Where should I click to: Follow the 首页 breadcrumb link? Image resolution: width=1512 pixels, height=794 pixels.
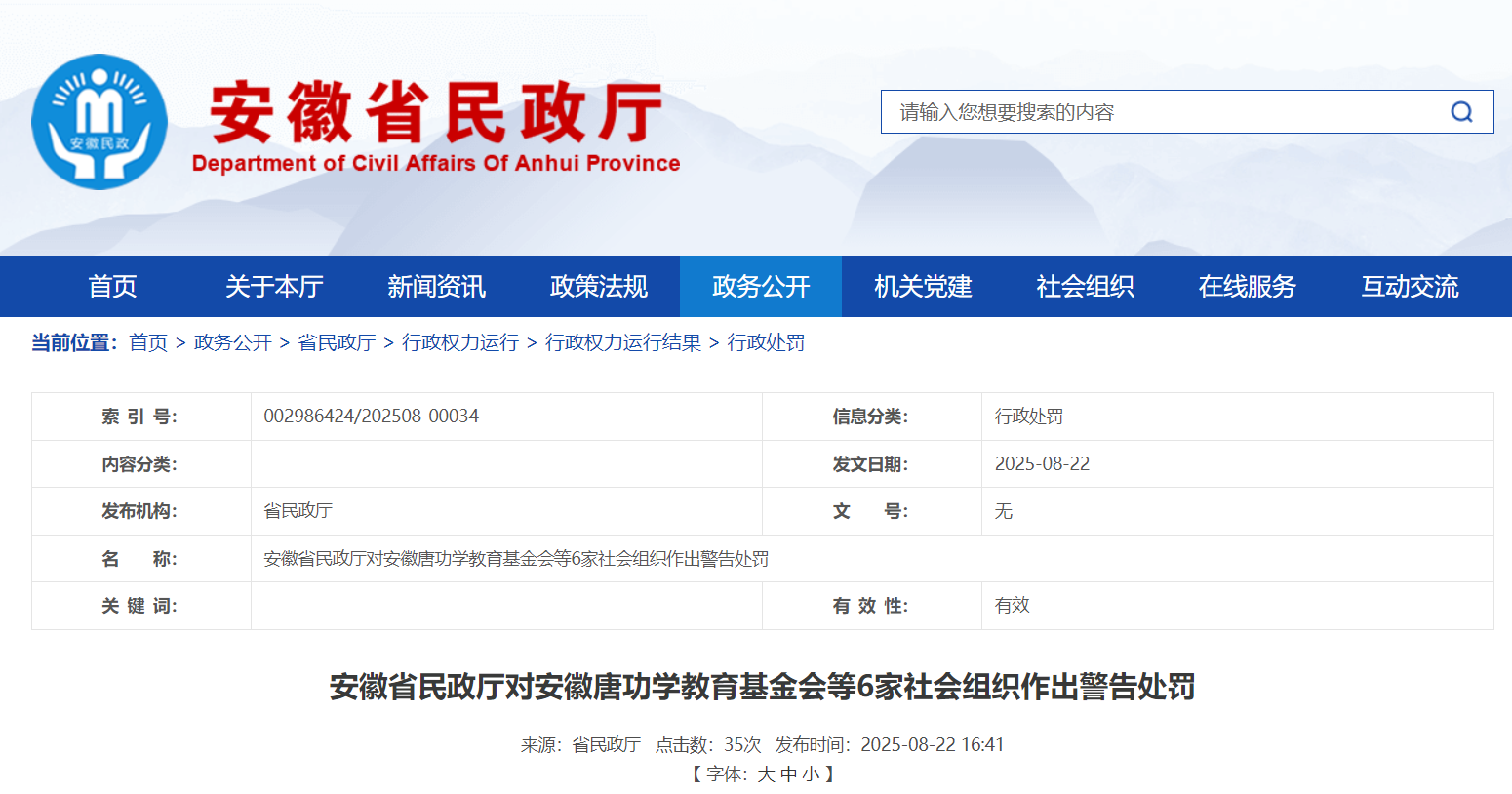point(147,342)
